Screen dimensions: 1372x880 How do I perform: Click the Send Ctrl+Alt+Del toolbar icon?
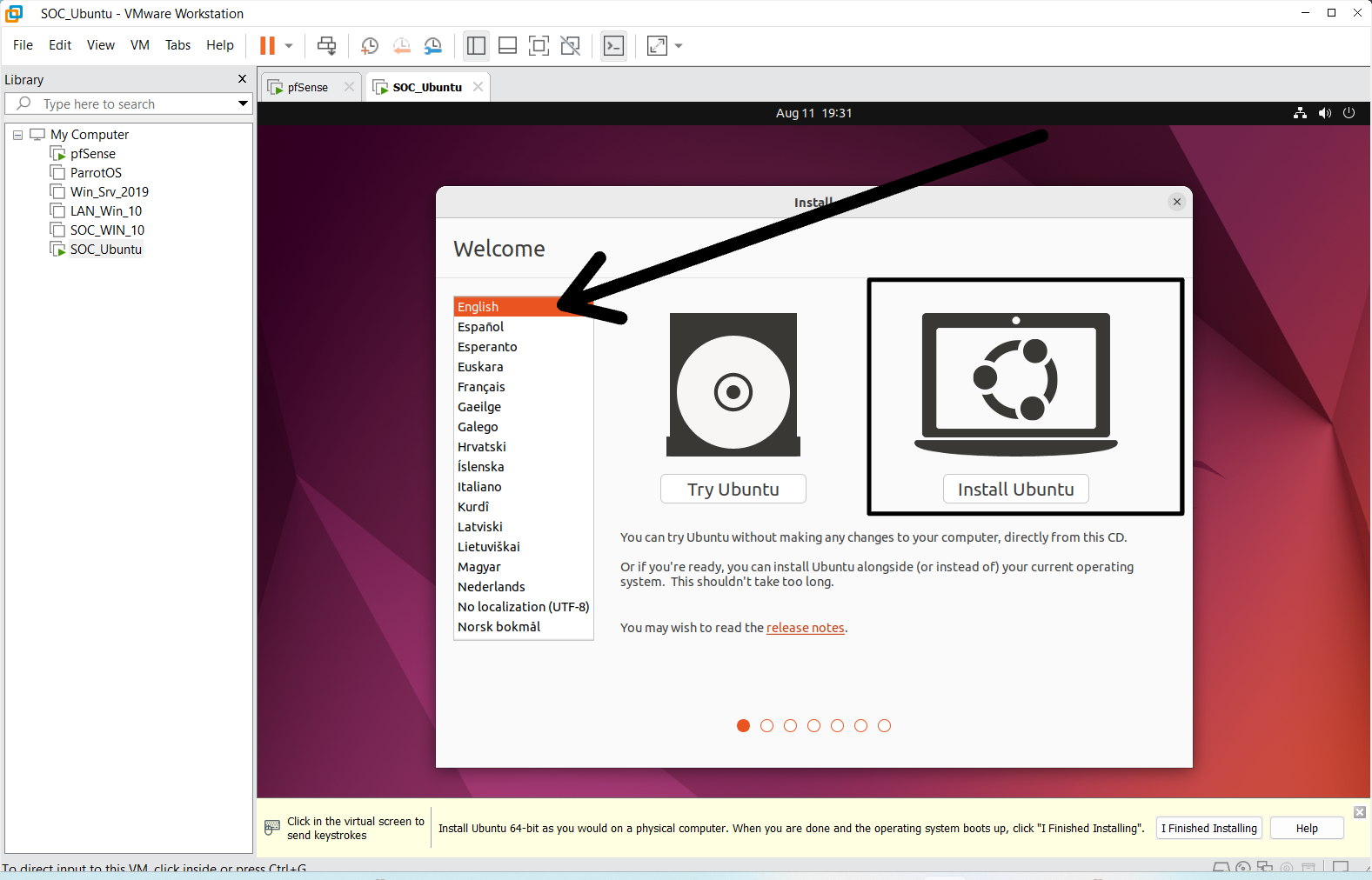click(326, 45)
